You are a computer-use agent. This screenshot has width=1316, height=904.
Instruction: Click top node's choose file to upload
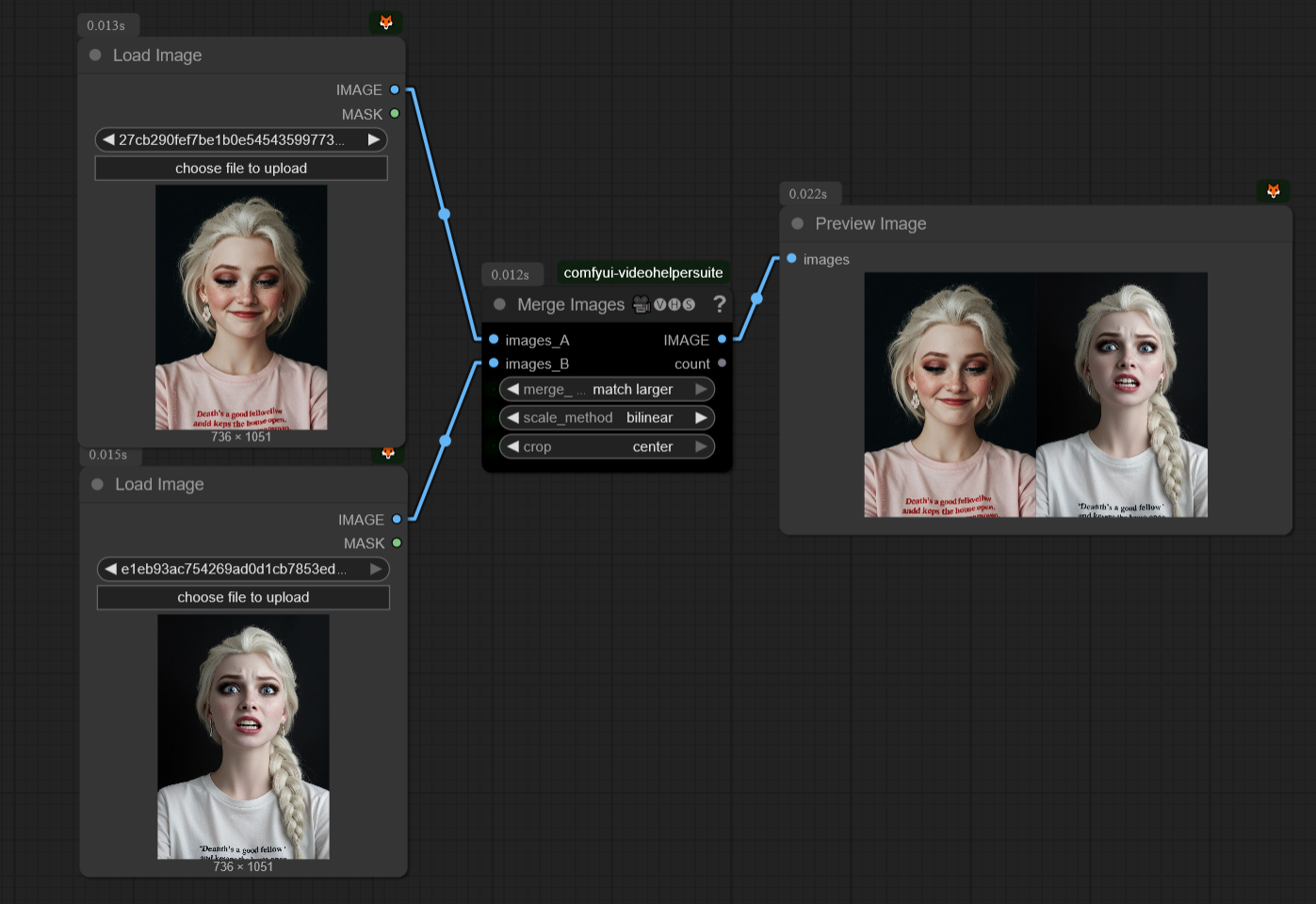241,169
